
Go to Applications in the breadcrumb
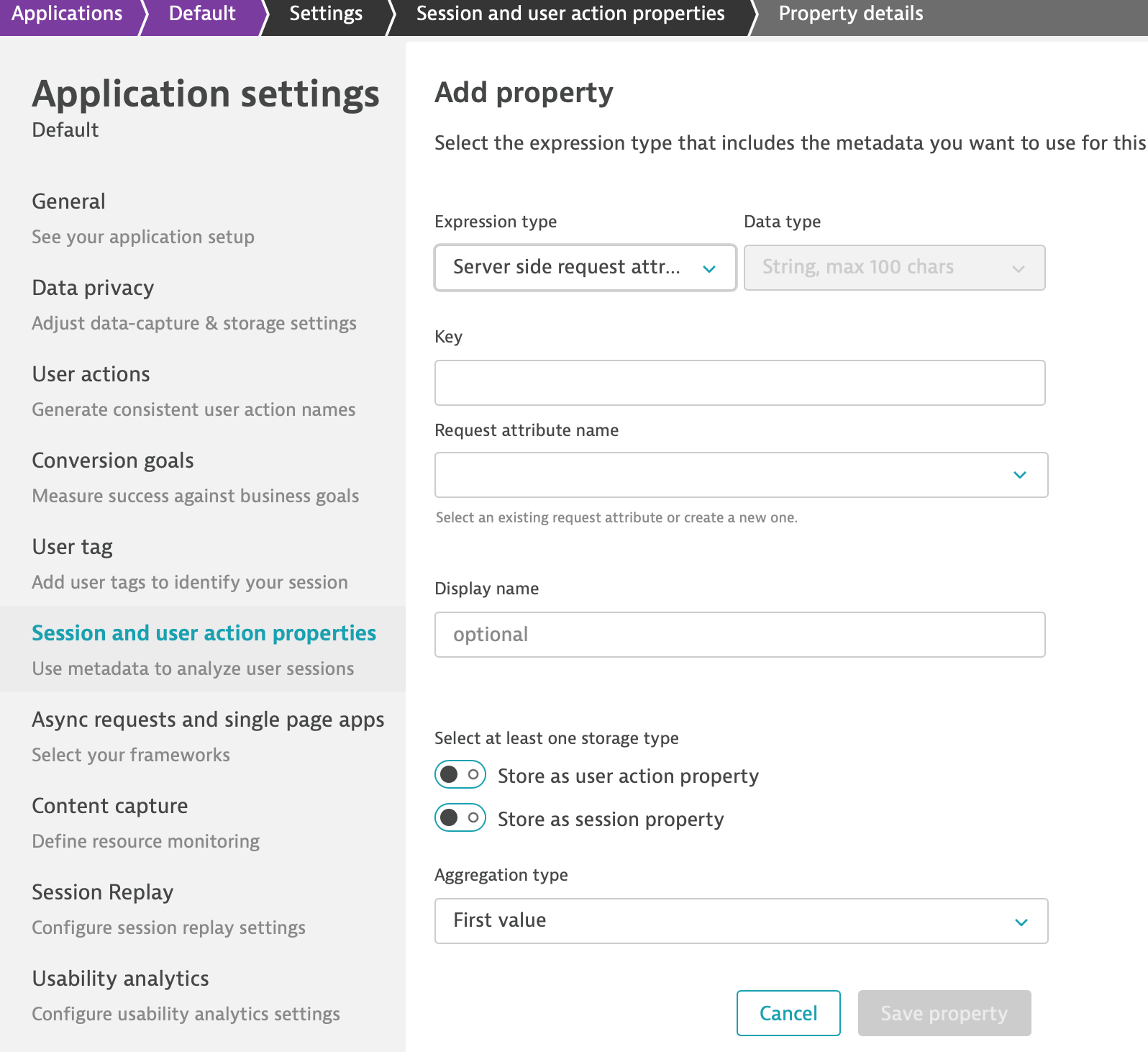[67, 14]
